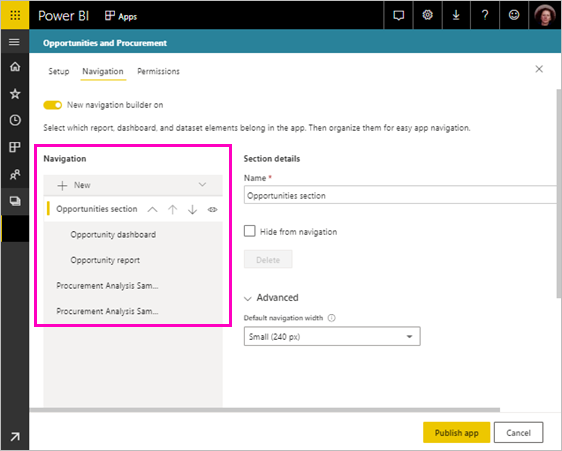Click the feedback smiley icon
Image resolution: width=562 pixels, height=451 pixels.
[514, 15]
